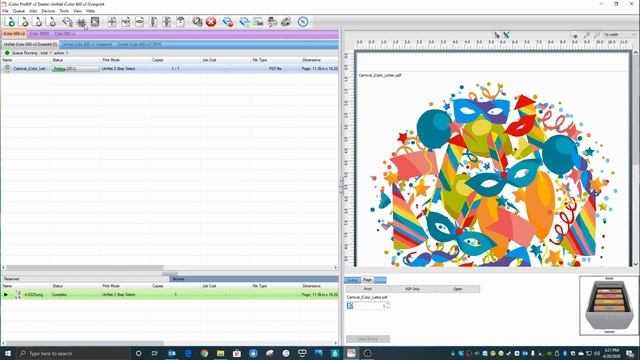
Task: Switch to the Browse tab
Action: [x=179, y=279]
